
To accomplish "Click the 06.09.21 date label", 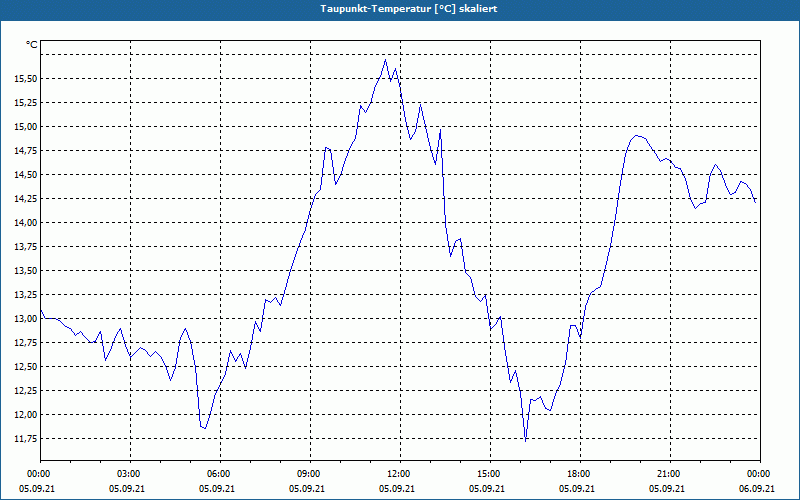I will coord(757,489).
